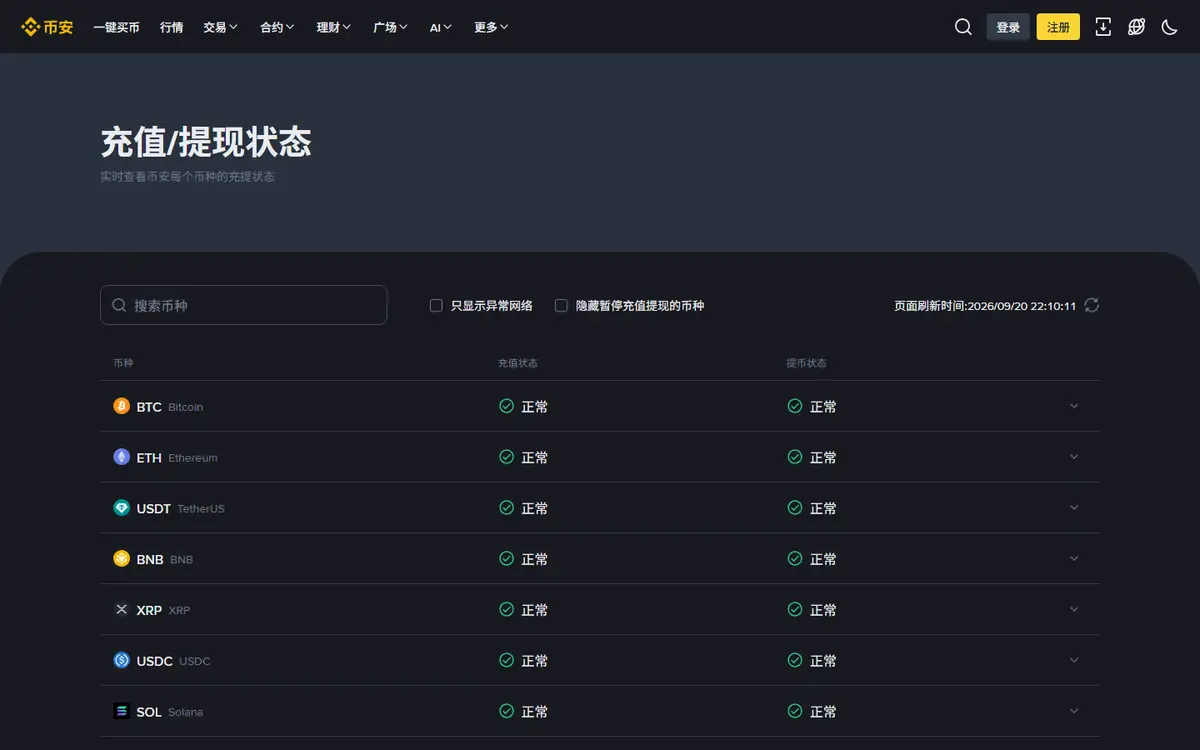Click SOL withdrawal status check icon
The height and width of the screenshot is (750, 1200).
click(x=795, y=711)
